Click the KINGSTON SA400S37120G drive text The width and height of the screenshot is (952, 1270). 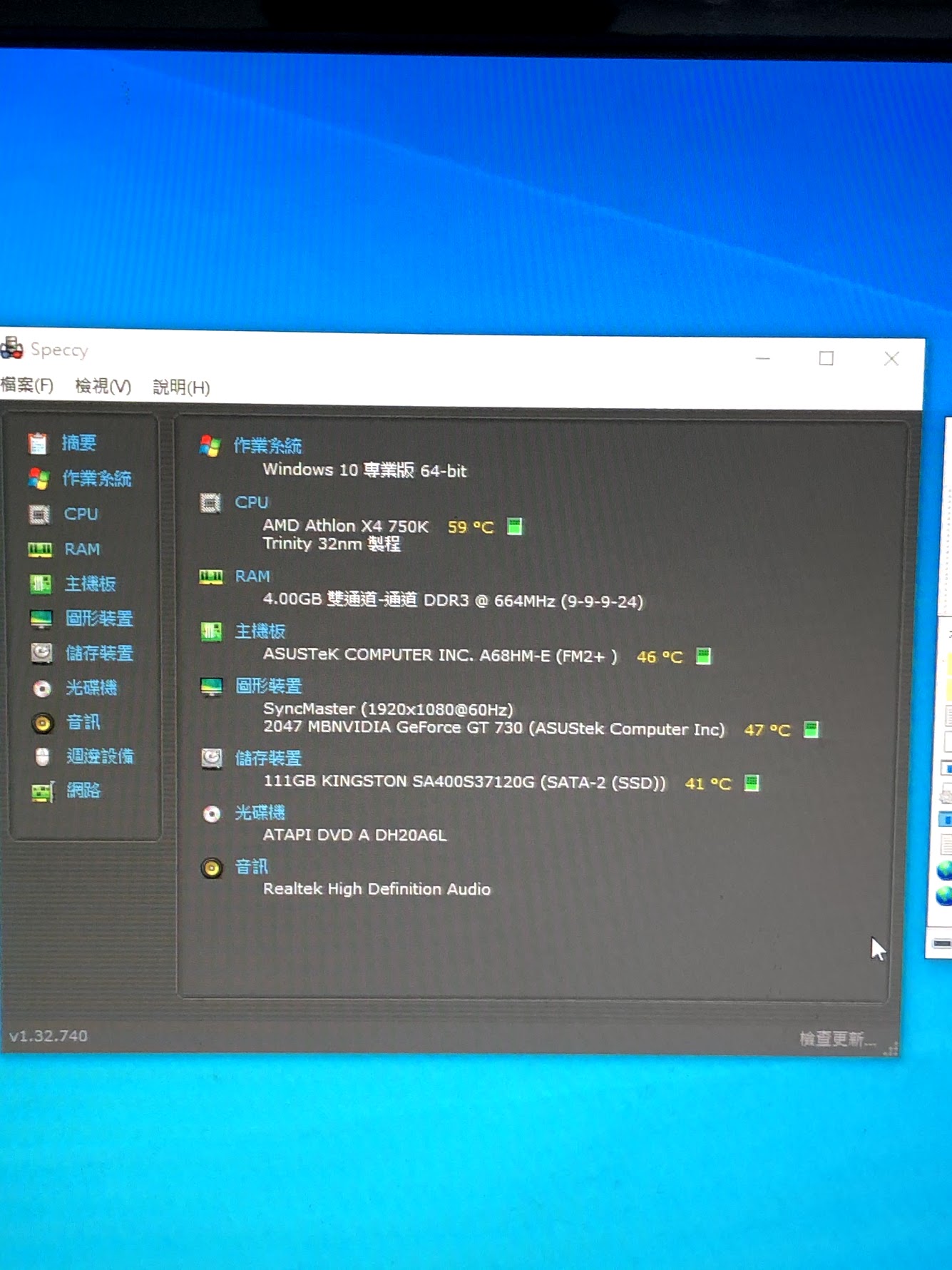(464, 782)
